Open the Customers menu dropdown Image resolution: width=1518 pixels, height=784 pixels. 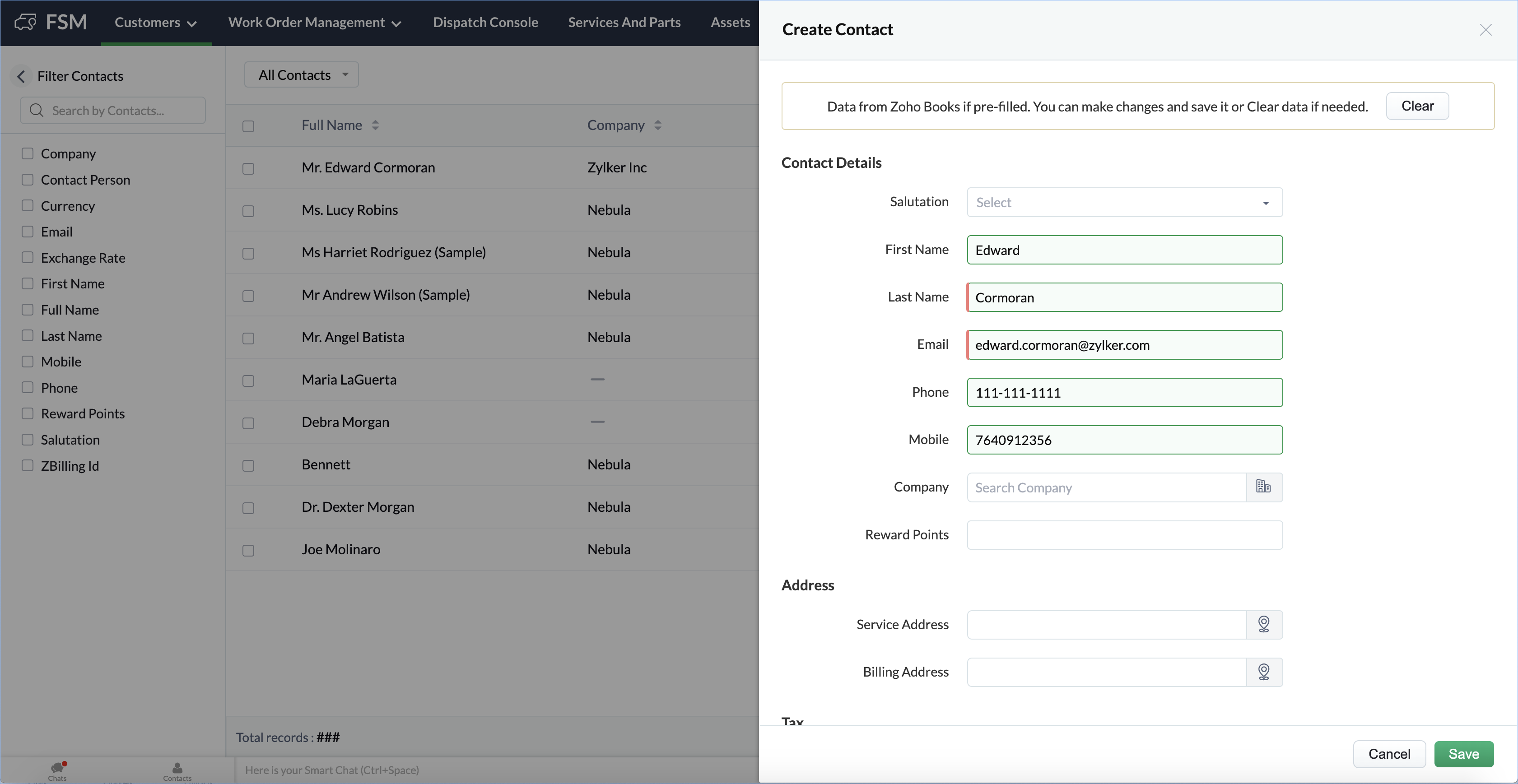[155, 23]
